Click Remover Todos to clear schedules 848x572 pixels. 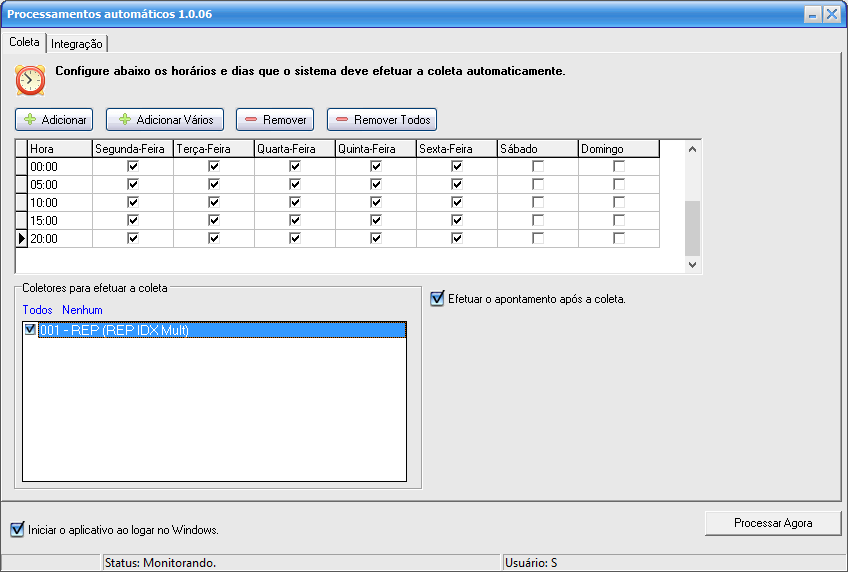pos(382,120)
